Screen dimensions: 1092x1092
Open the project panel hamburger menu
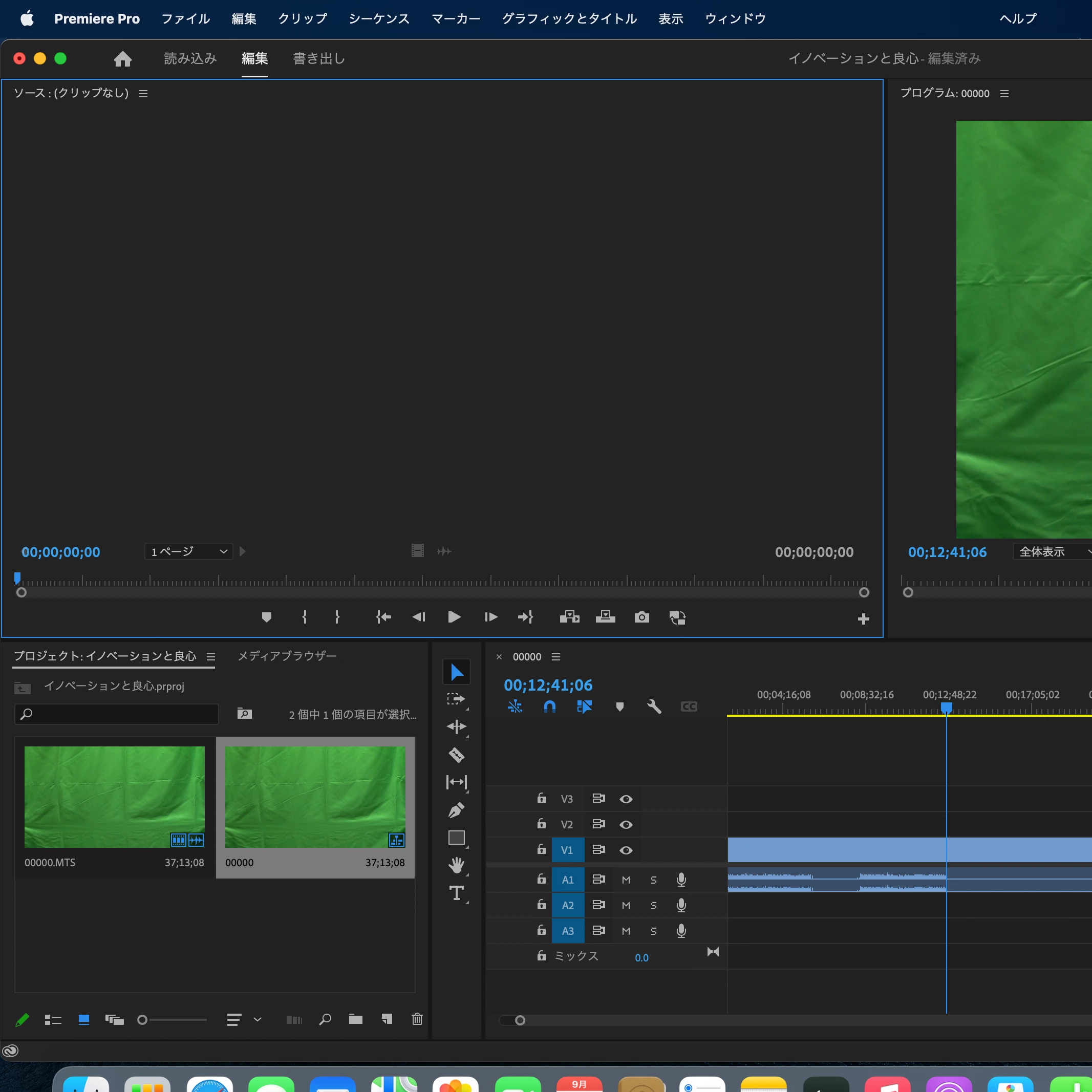click(211, 656)
